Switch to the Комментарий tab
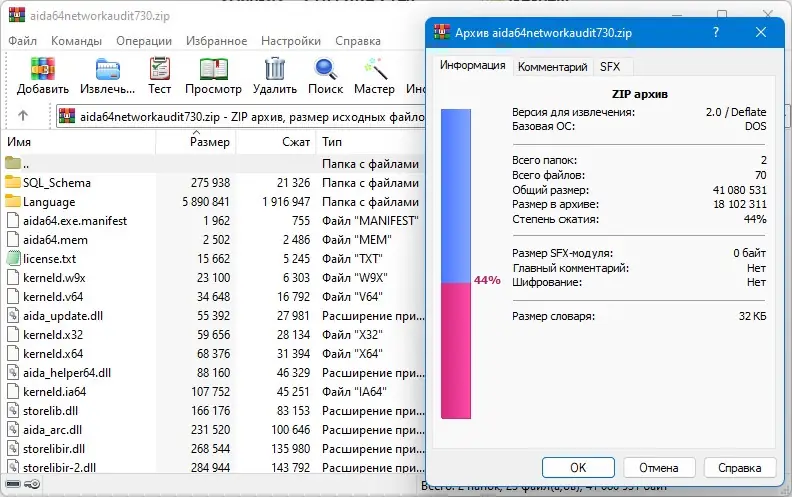 553,67
